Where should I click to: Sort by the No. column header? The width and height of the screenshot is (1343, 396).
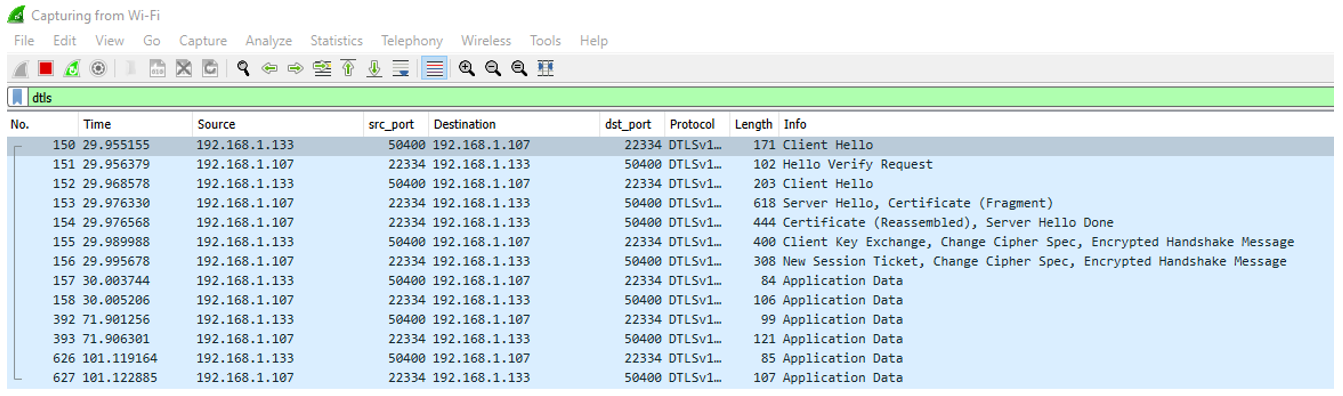pyautogui.click(x=43, y=125)
